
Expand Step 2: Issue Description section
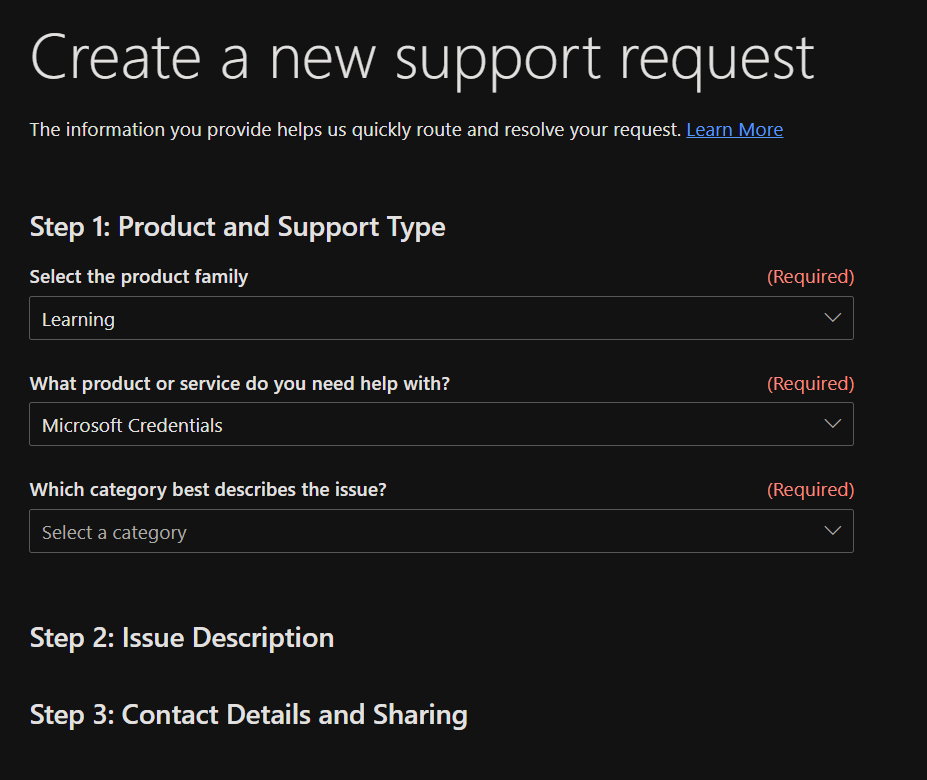coord(182,638)
